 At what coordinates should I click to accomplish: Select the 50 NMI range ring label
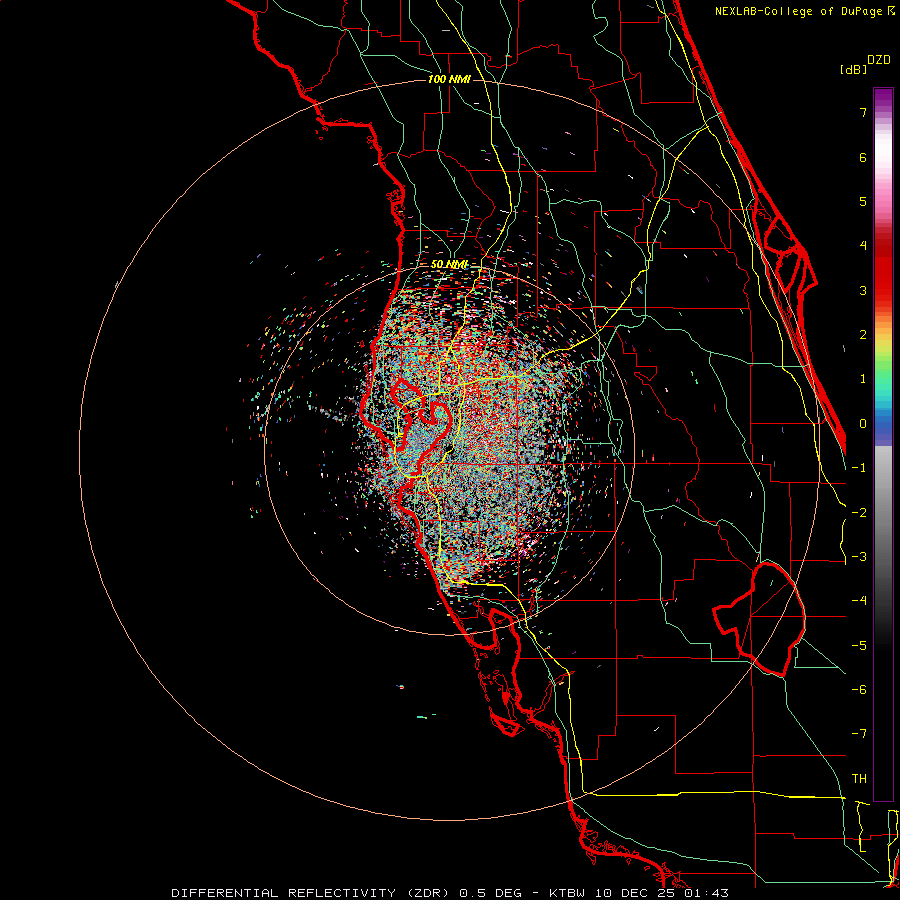click(449, 264)
